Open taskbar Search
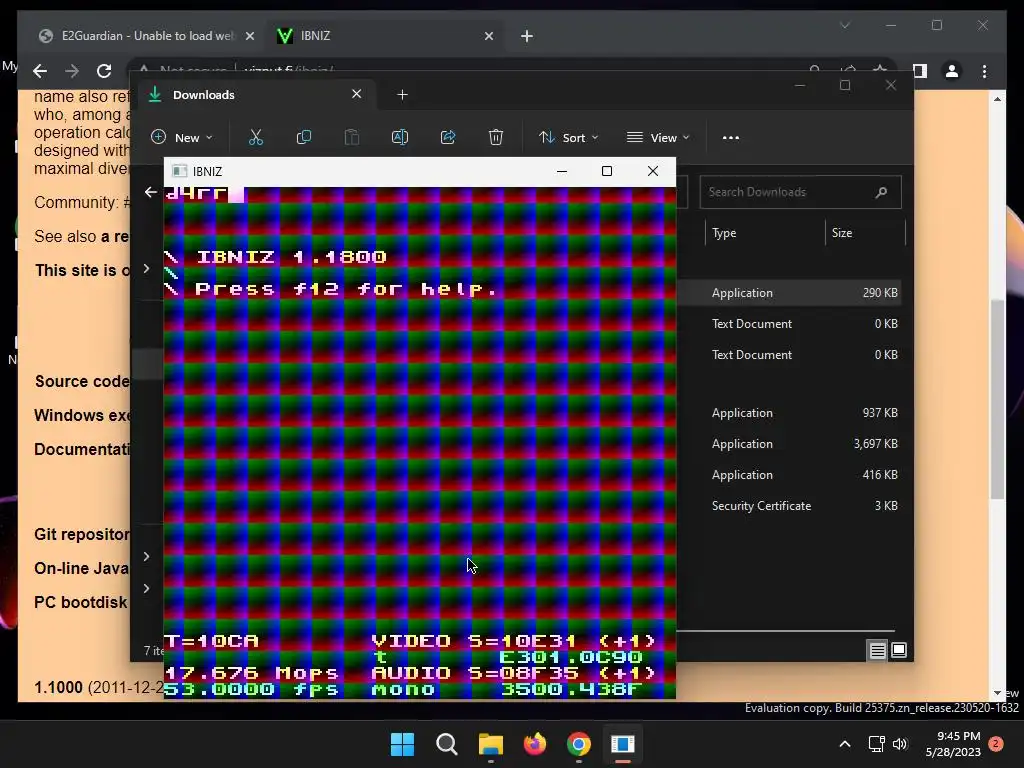The width and height of the screenshot is (1024, 768). [x=447, y=744]
